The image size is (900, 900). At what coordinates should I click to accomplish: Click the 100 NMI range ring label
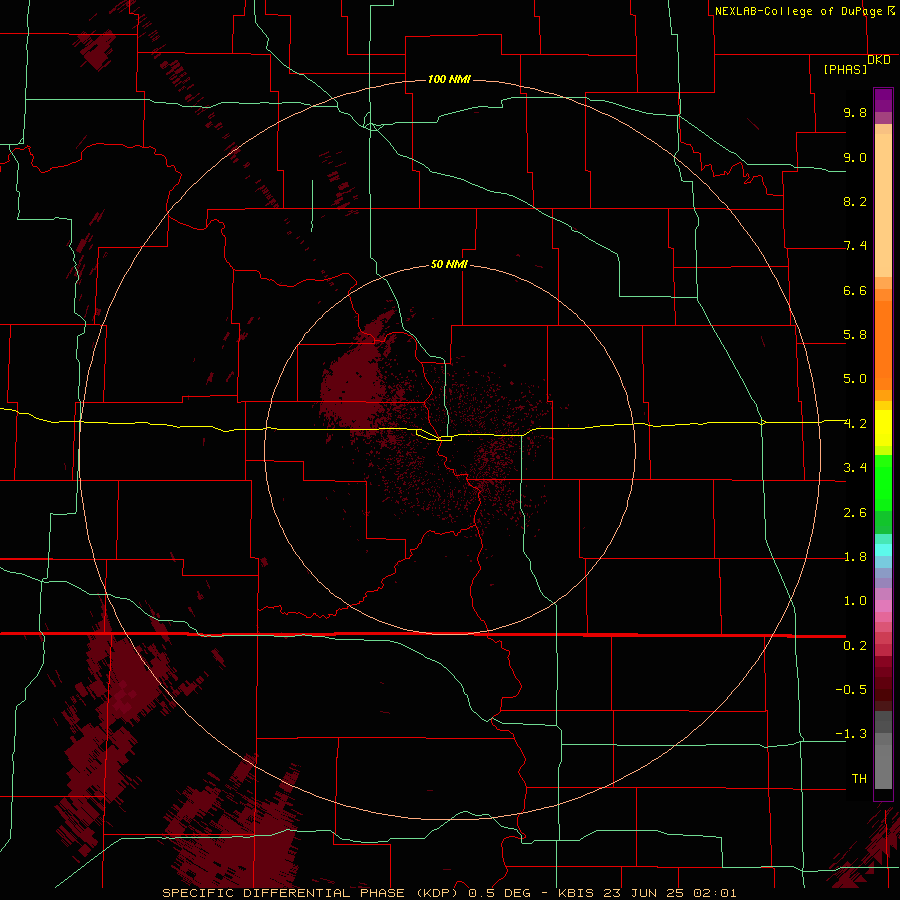[449, 79]
